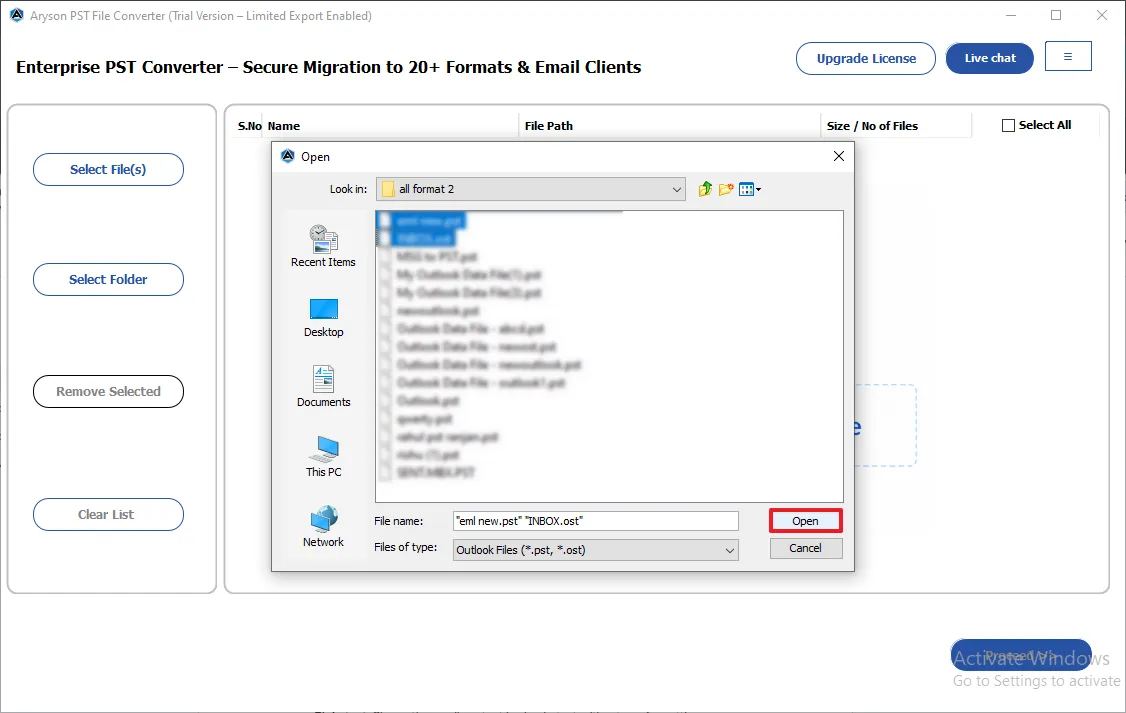Open Documents in the places sidebar
The height and width of the screenshot is (713, 1126).
(x=323, y=386)
